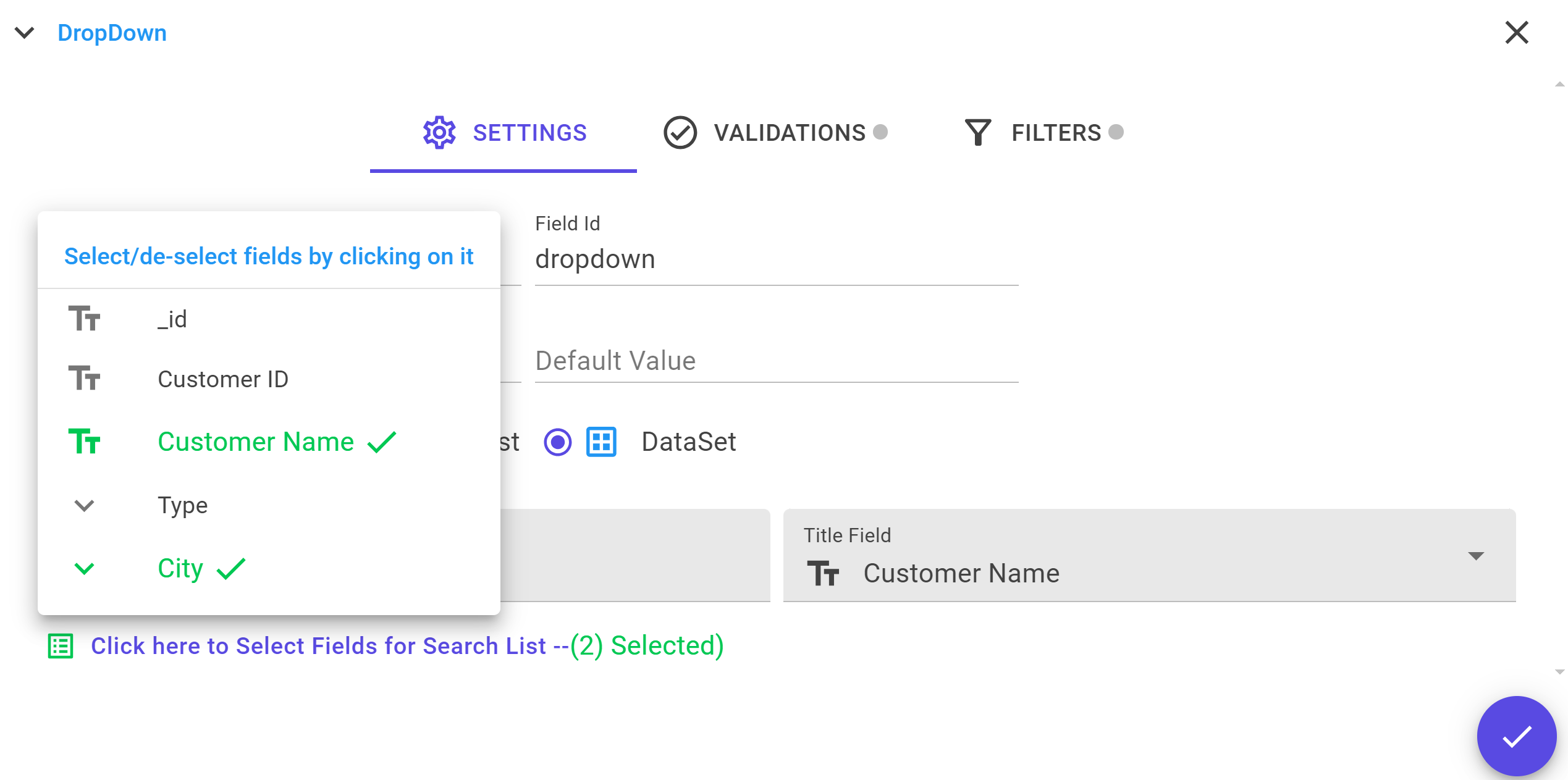Close the dialog with the X button
Image resolution: width=1568 pixels, height=780 pixels.
pos(1516,33)
